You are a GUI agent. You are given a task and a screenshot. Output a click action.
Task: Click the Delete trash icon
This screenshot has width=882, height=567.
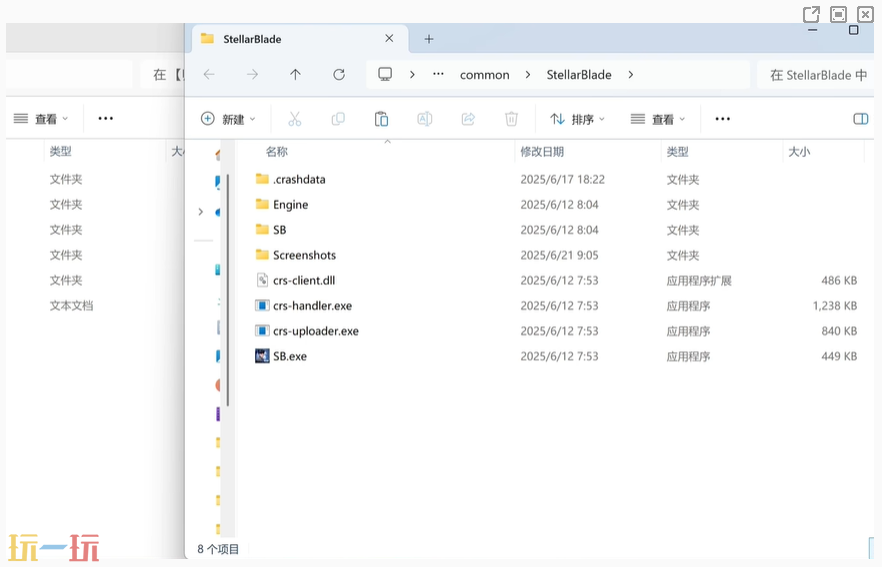511,119
